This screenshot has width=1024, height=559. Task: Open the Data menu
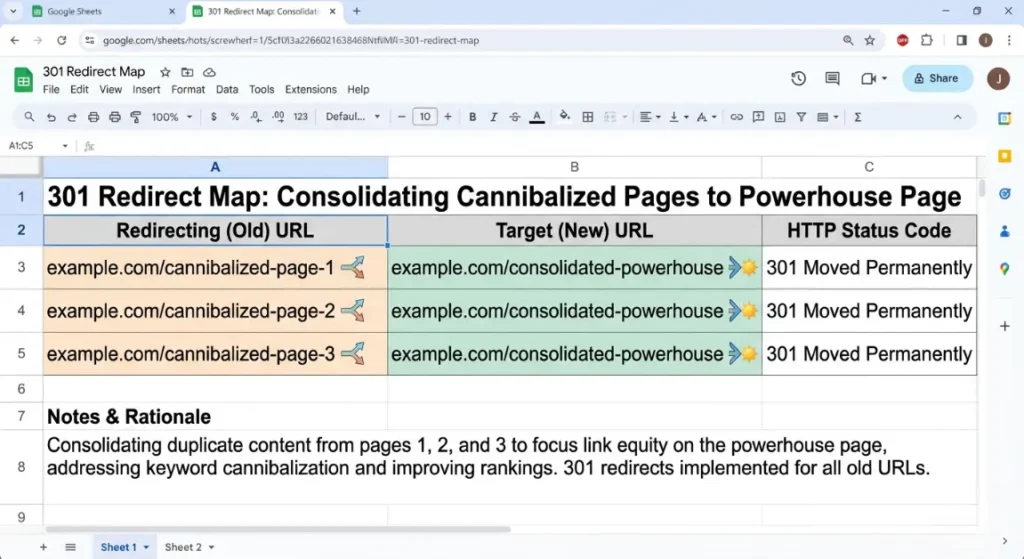click(227, 89)
